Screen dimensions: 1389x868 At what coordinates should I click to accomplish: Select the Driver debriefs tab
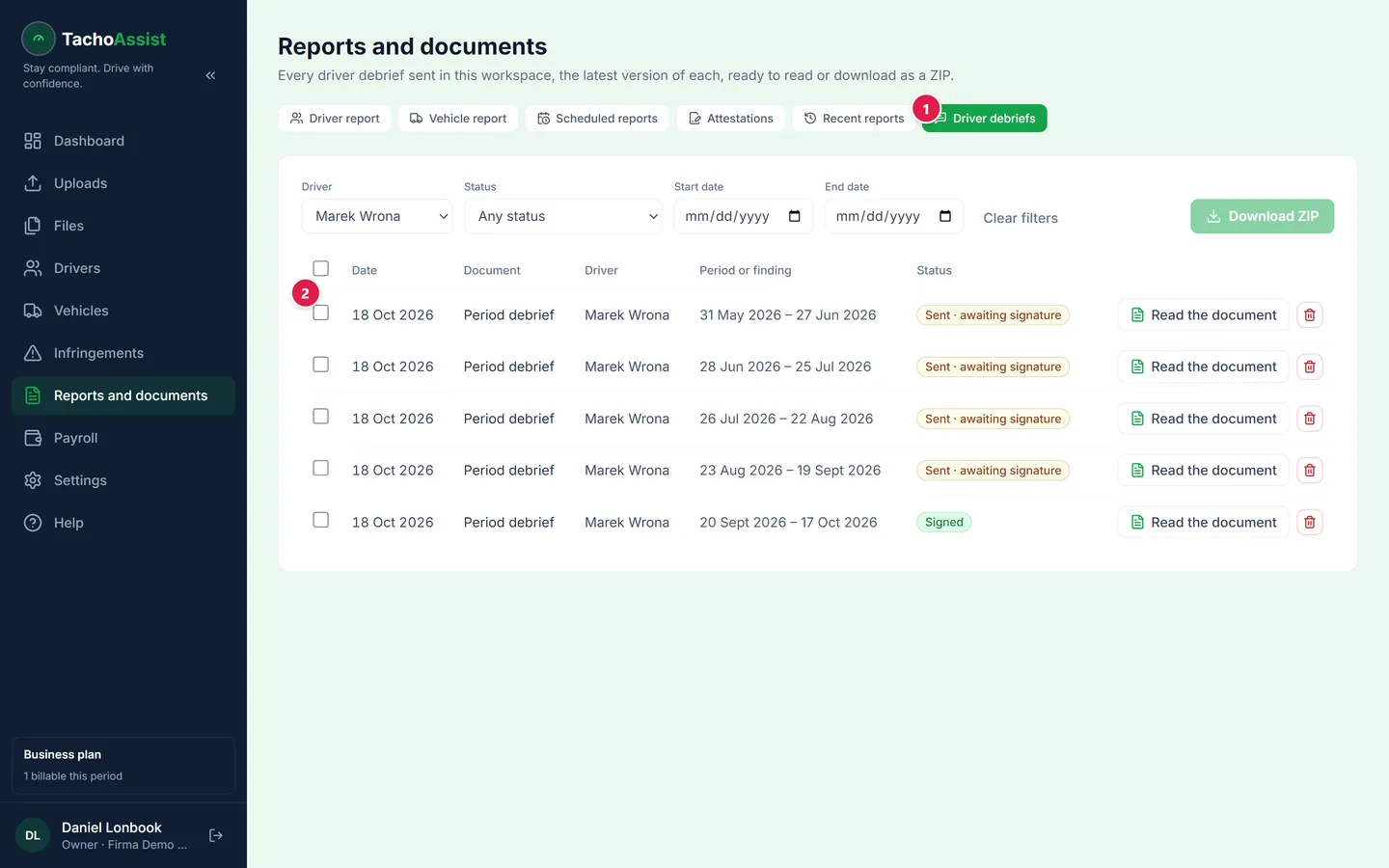point(985,119)
